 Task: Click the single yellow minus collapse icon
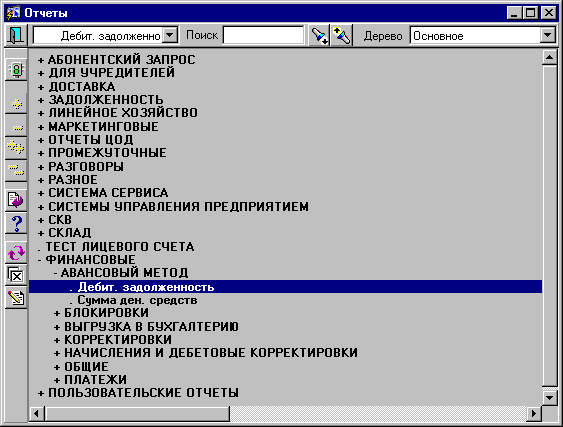click(16, 127)
